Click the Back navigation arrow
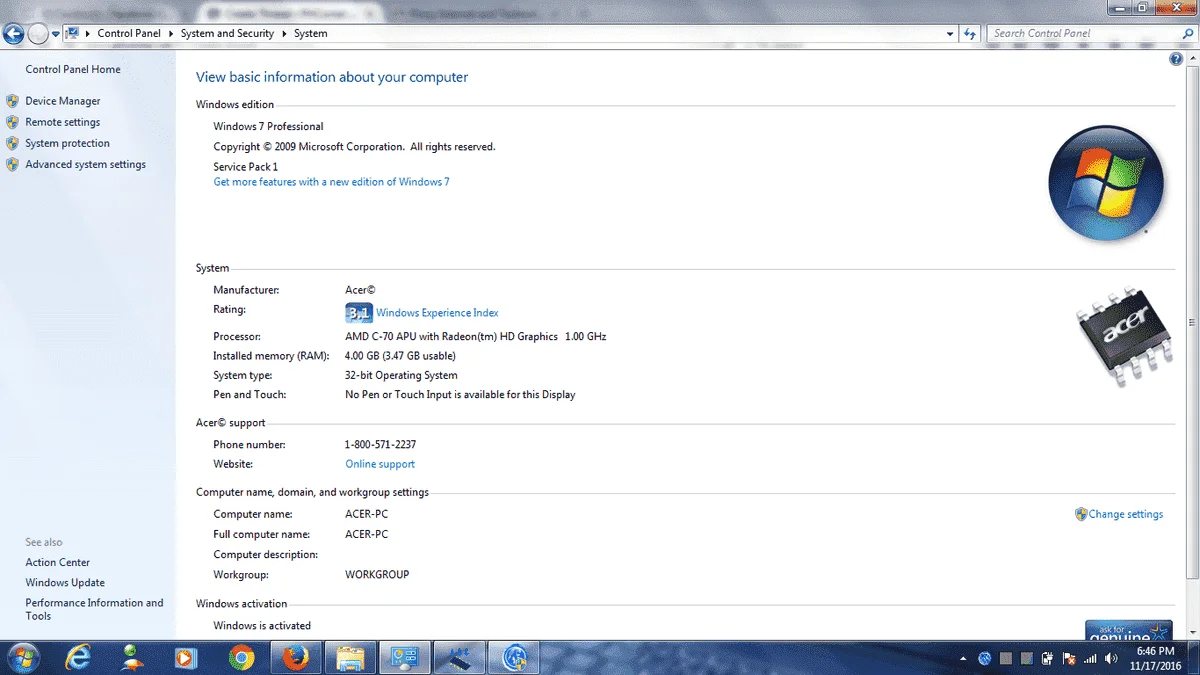Image resolution: width=1200 pixels, height=675 pixels. tap(13, 34)
